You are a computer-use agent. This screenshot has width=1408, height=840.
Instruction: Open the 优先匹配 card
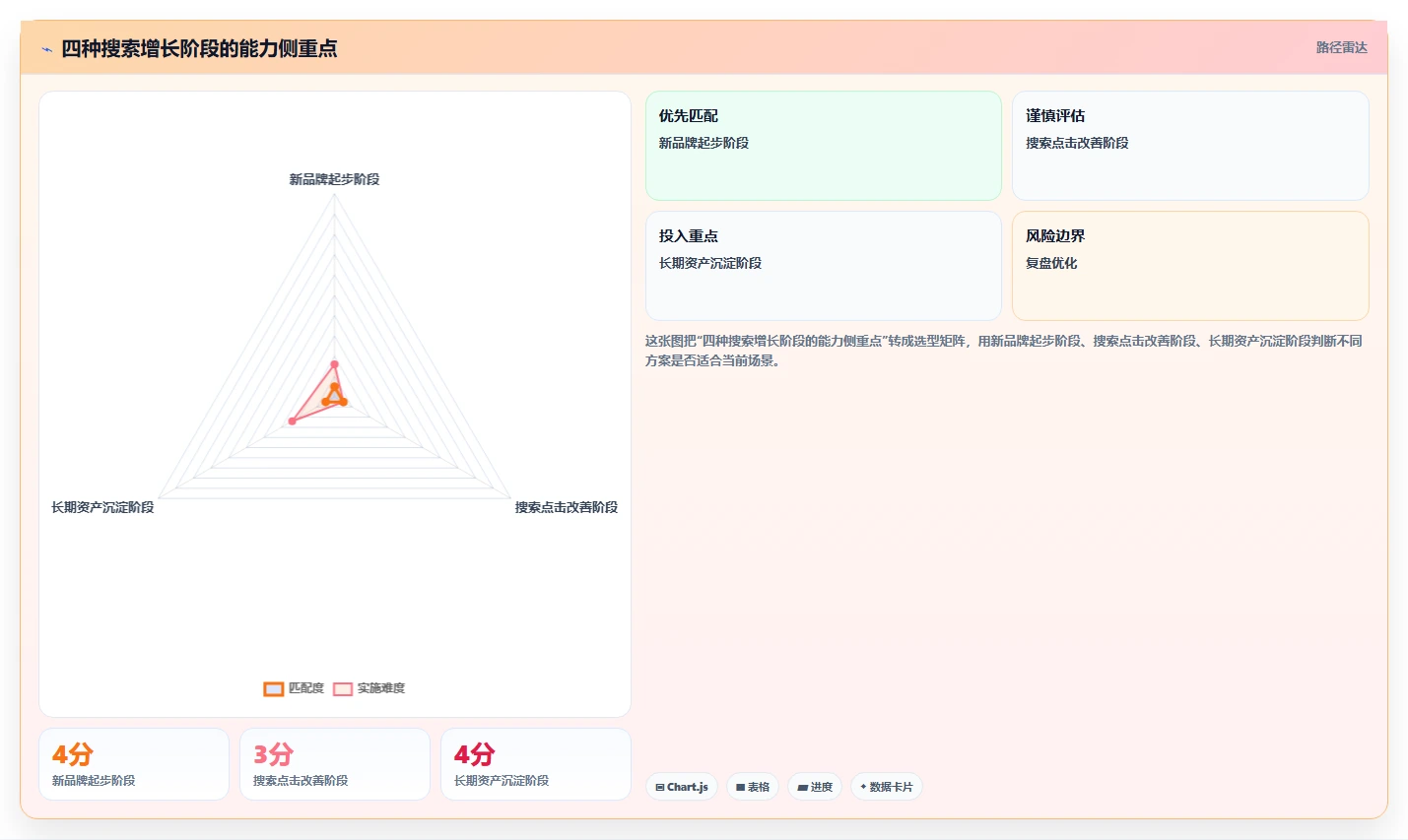pos(824,146)
